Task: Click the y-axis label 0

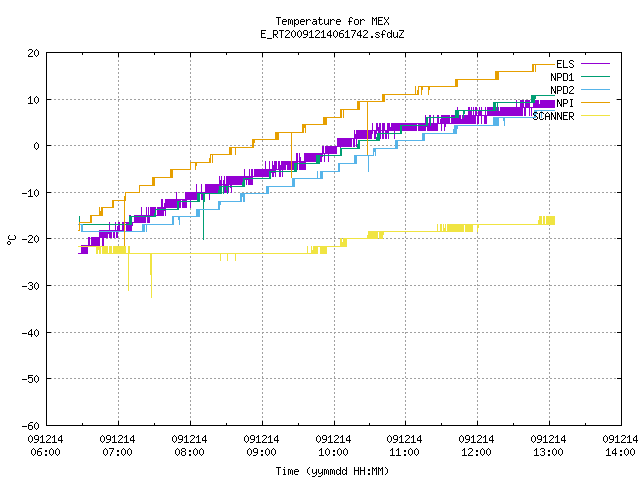Action: point(36,146)
